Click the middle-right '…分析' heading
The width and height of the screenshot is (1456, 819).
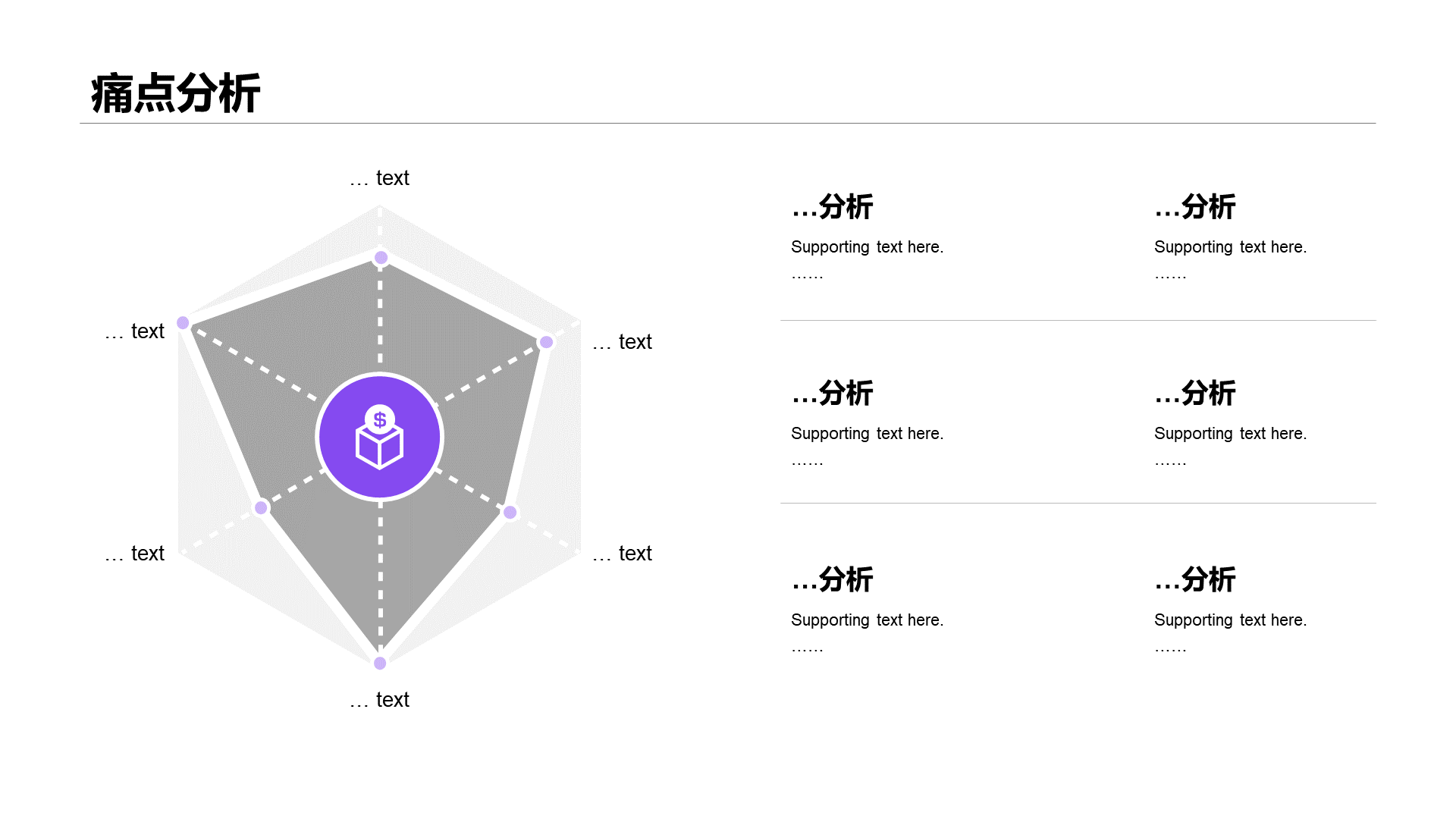pyautogui.click(x=1195, y=393)
